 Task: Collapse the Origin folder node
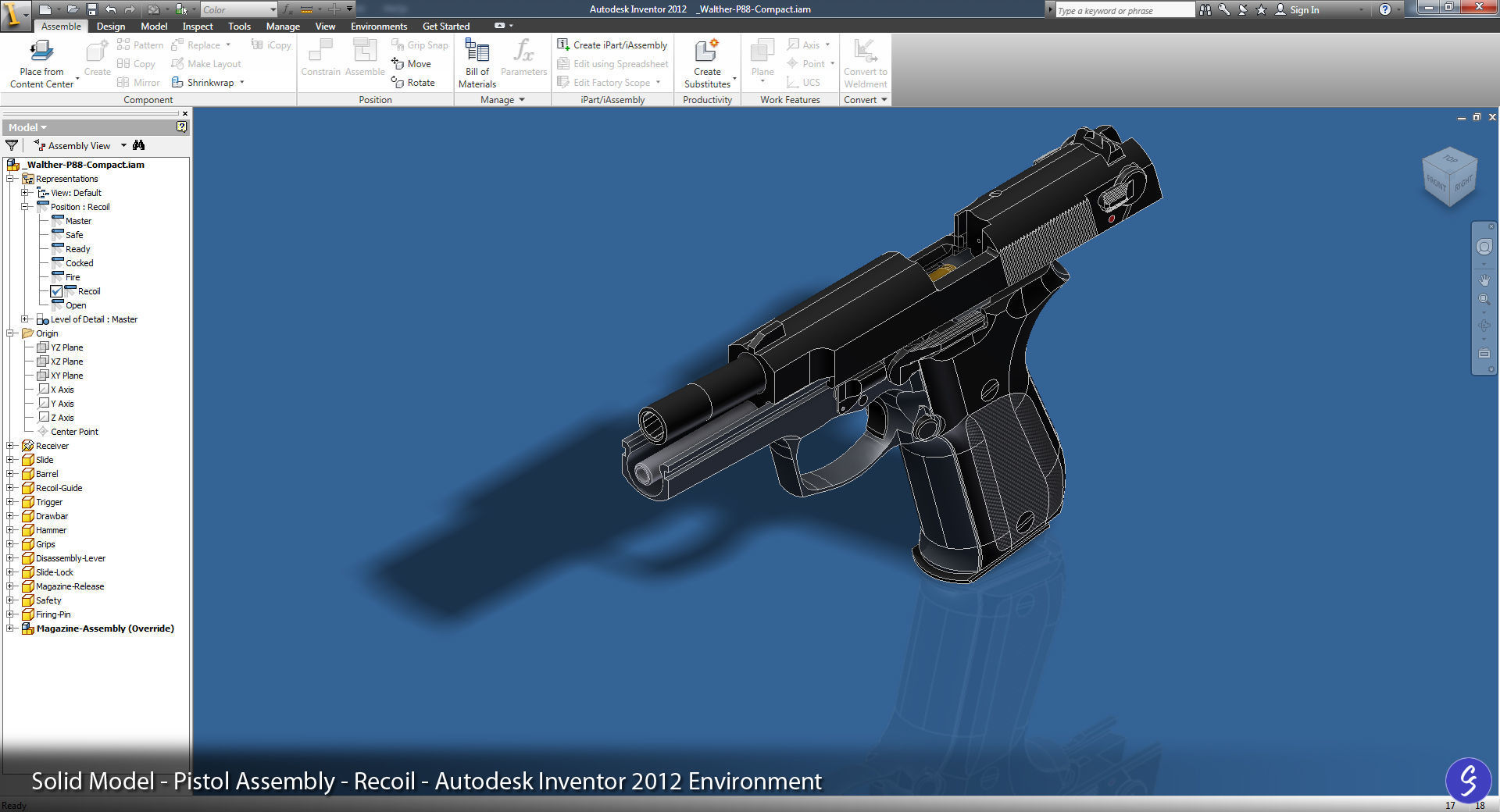coord(10,333)
